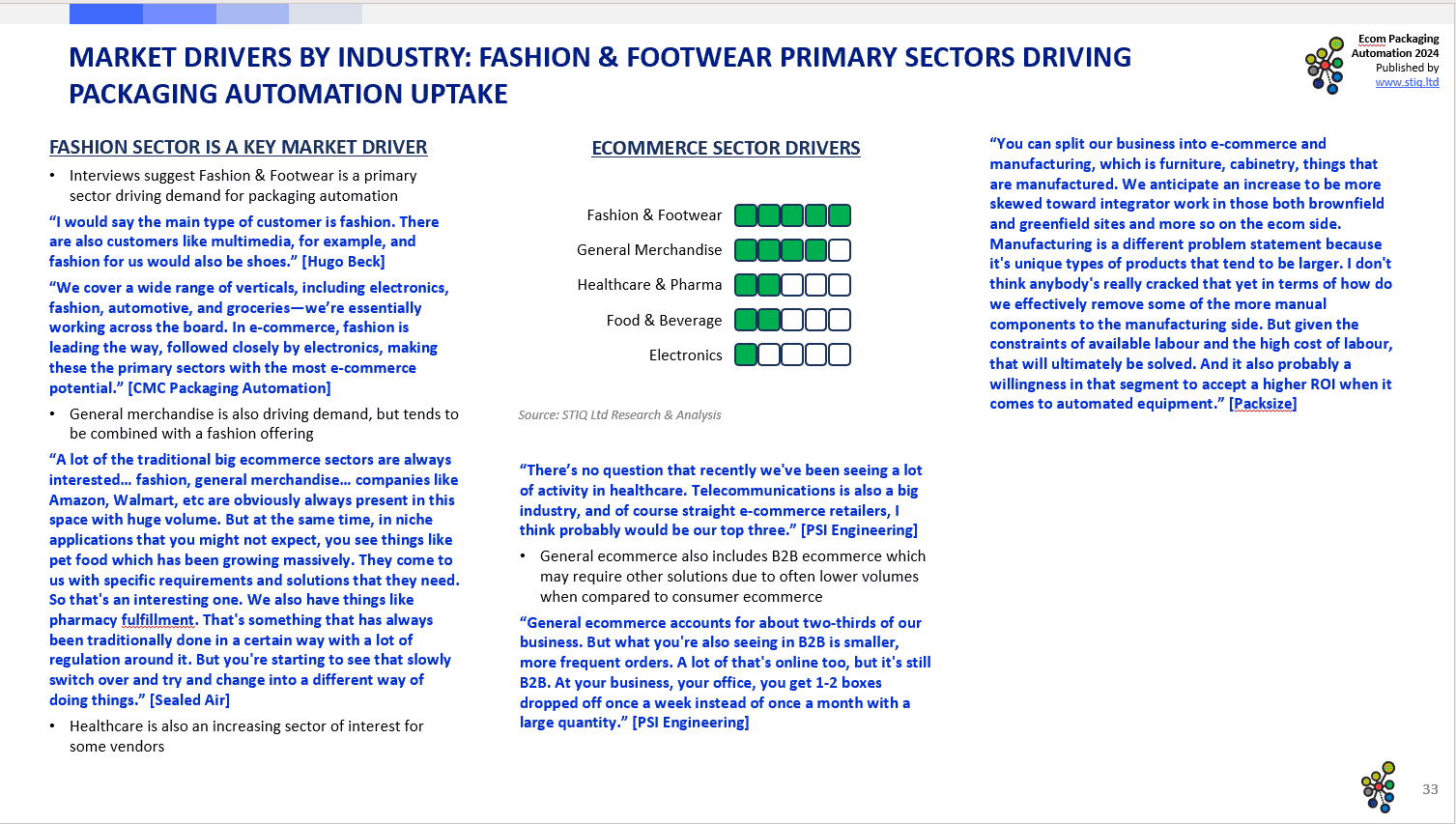Viewport: 1456px width, 824px height.
Task: Click 'Source: STIQ Ltd Research & Analysis' caption
Action: click(619, 415)
